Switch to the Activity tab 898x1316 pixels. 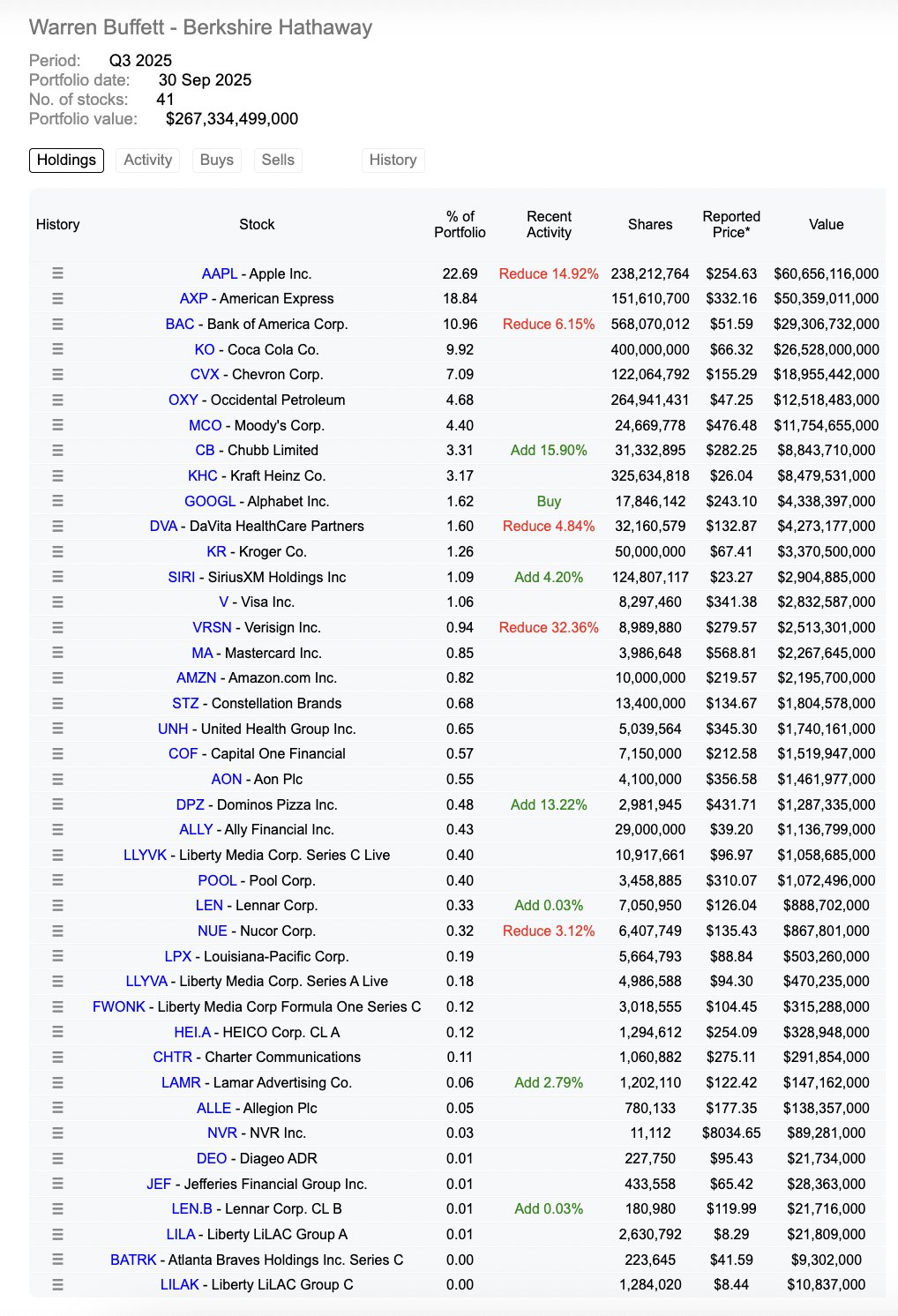(x=147, y=160)
